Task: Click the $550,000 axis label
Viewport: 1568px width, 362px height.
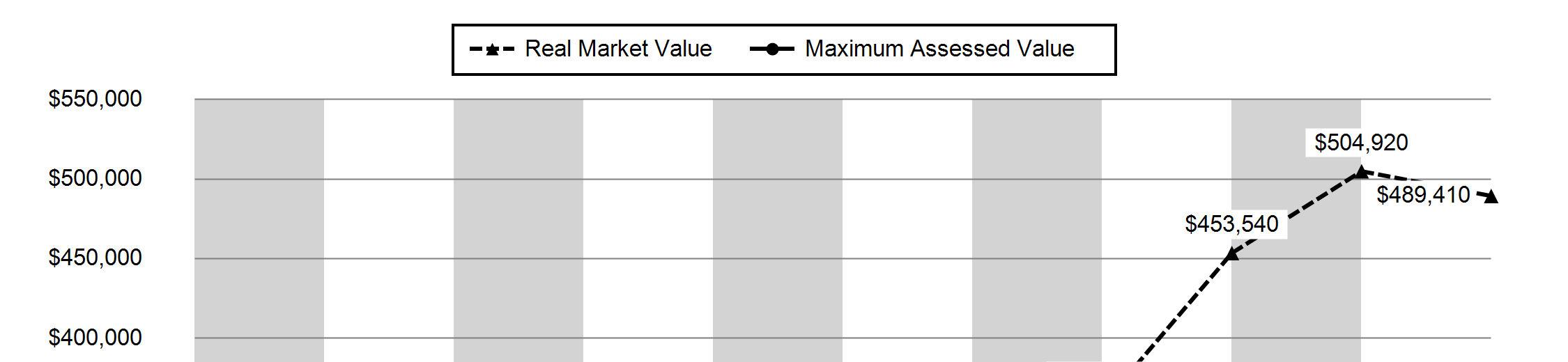Action: [x=95, y=99]
